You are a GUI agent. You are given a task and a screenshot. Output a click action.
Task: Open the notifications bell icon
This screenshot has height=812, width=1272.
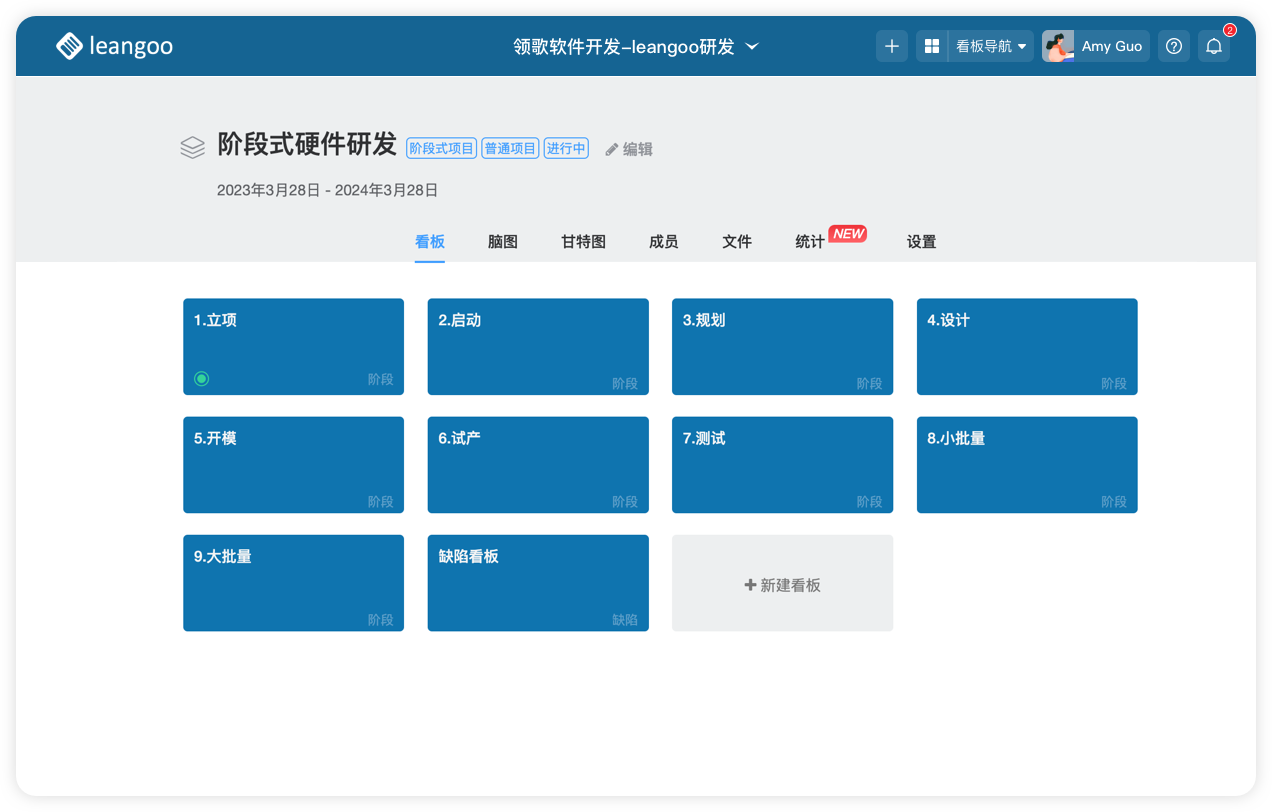click(x=1214, y=46)
